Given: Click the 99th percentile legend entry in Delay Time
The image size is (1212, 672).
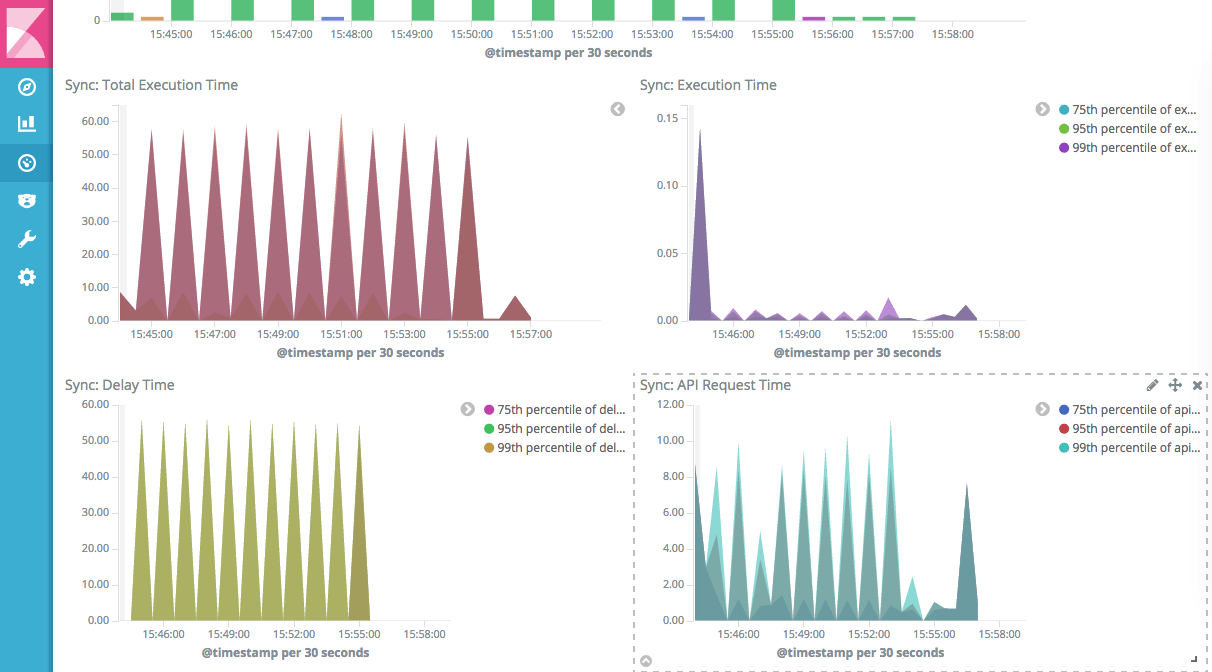Looking at the screenshot, I should (561, 448).
